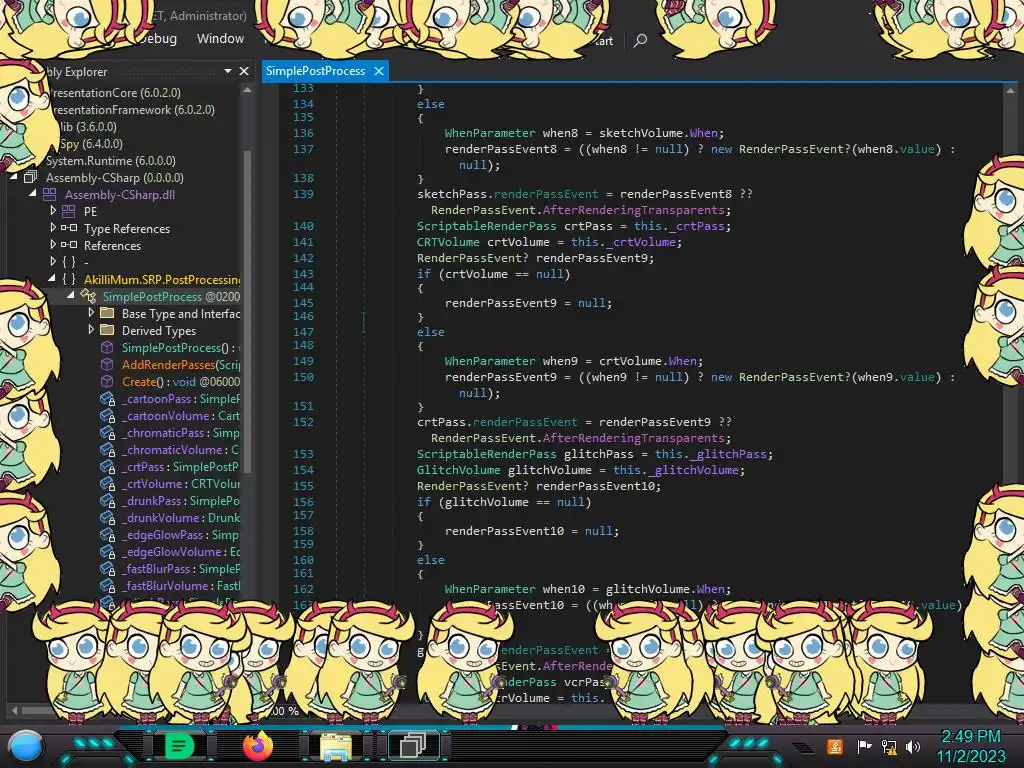This screenshot has width=1024, height=768.
Task: Expand the PE node
Action: 53,211
